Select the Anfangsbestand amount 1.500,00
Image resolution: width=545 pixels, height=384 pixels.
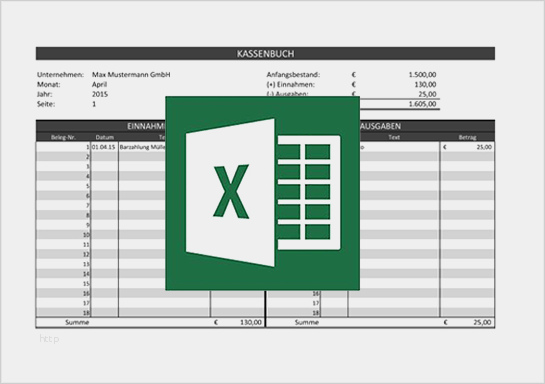(422, 74)
